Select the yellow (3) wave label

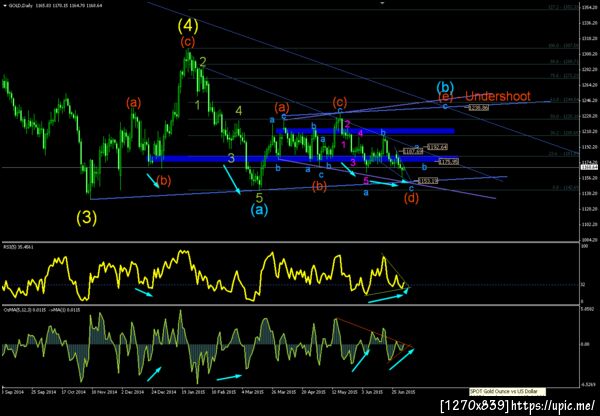[x=86, y=218]
